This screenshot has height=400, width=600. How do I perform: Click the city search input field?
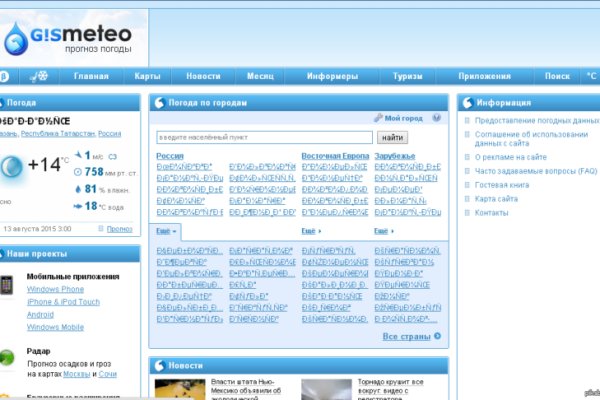tap(265, 137)
